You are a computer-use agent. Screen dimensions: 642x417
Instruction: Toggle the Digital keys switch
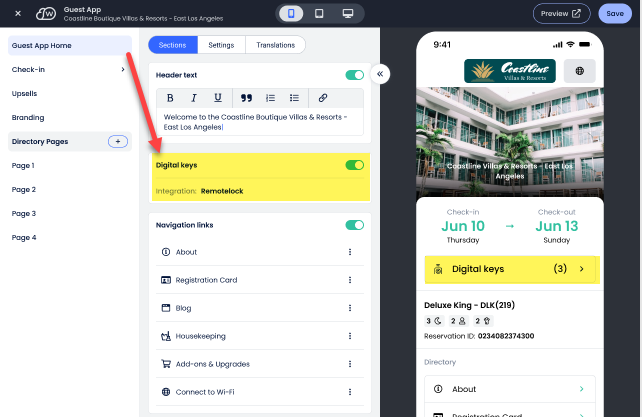coord(355,165)
